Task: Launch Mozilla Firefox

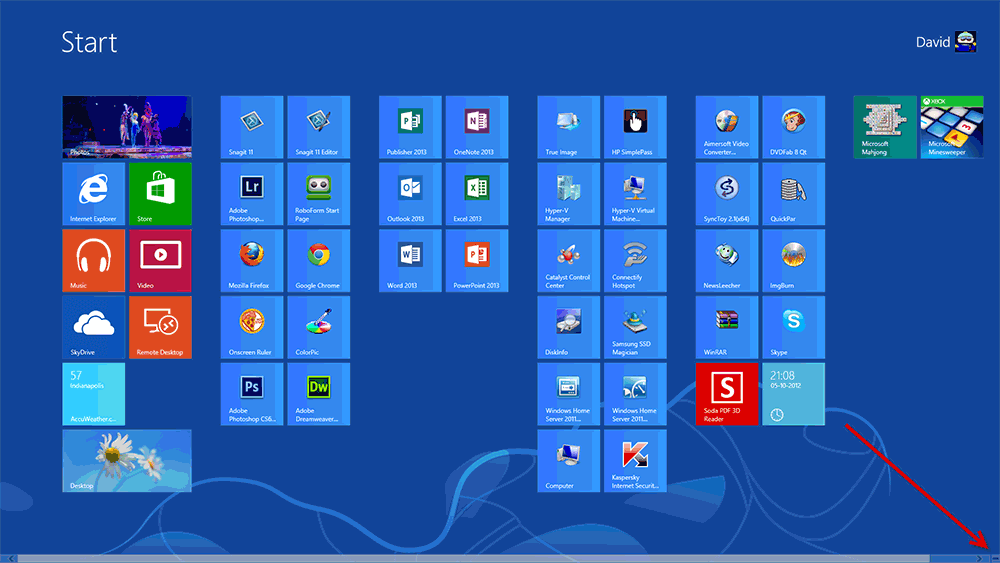Action: coord(252,260)
